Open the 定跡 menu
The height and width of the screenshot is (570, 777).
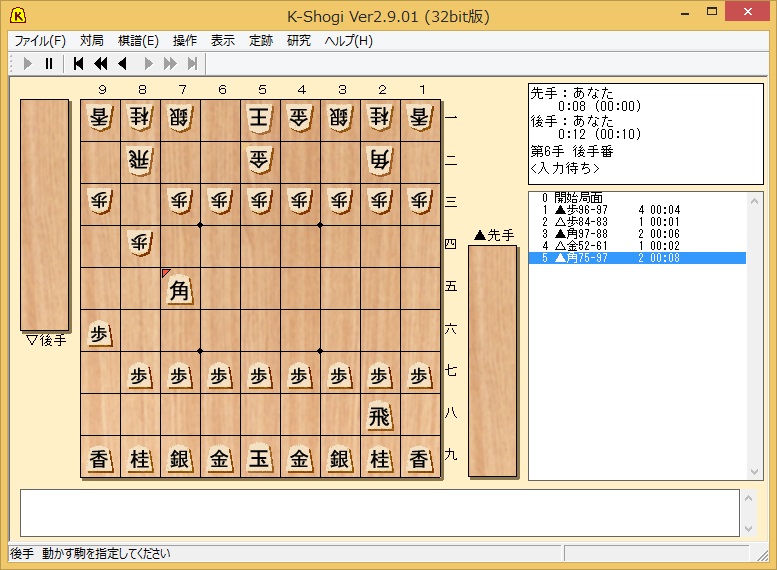tap(261, 41)
